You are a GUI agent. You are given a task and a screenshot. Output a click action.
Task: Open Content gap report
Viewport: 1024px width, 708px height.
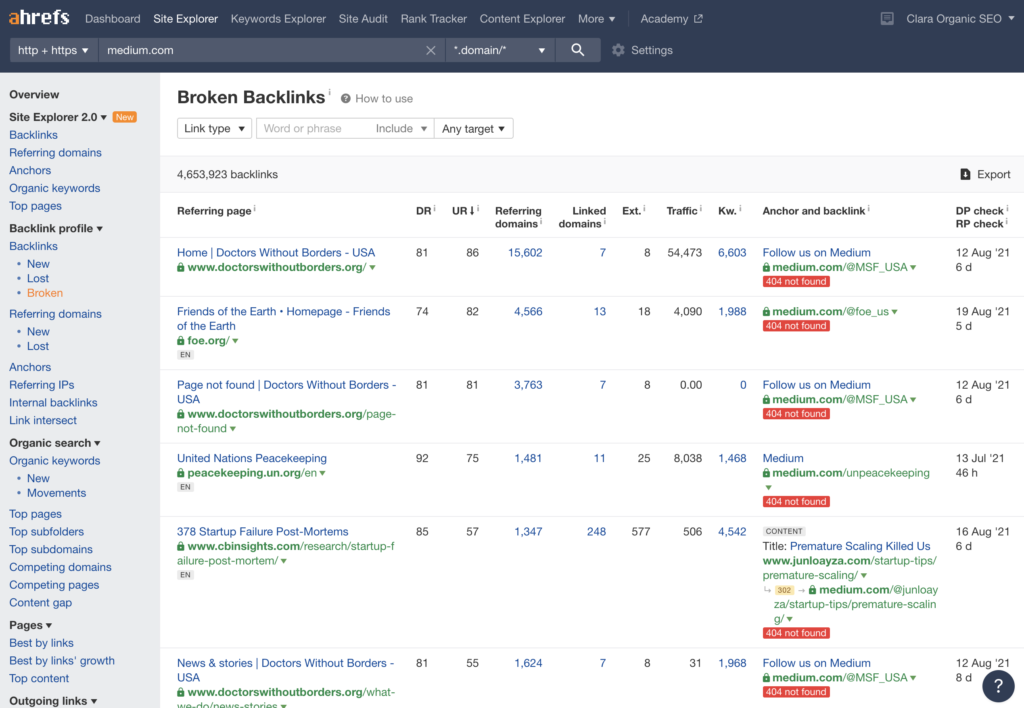[40, 603]
